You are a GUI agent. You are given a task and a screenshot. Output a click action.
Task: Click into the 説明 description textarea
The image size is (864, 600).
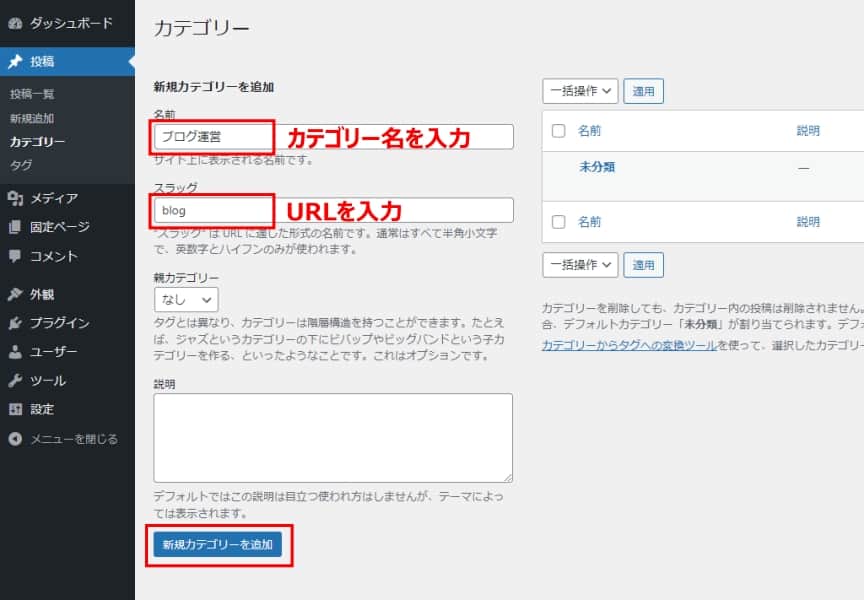click(333, 437)
